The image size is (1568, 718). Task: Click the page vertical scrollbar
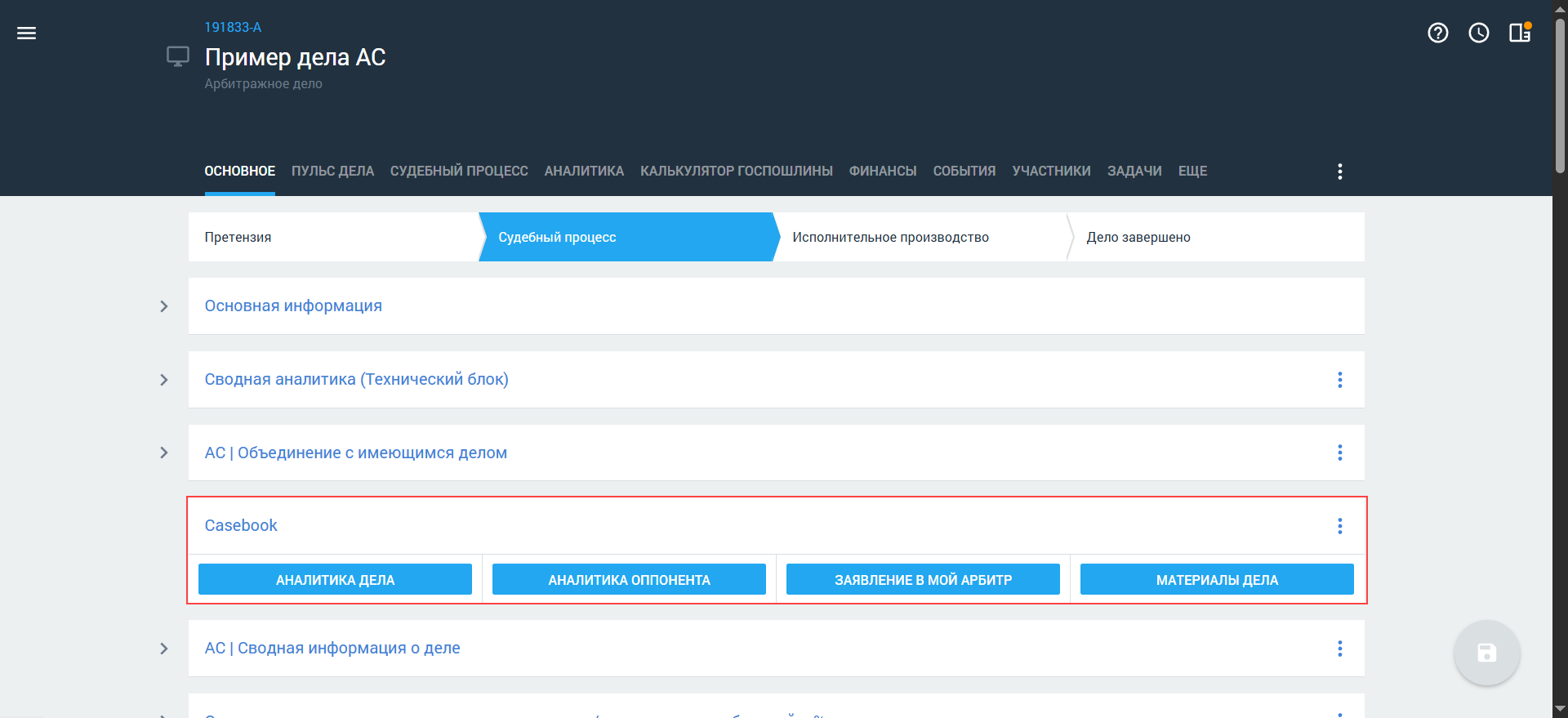point(1560,98)
